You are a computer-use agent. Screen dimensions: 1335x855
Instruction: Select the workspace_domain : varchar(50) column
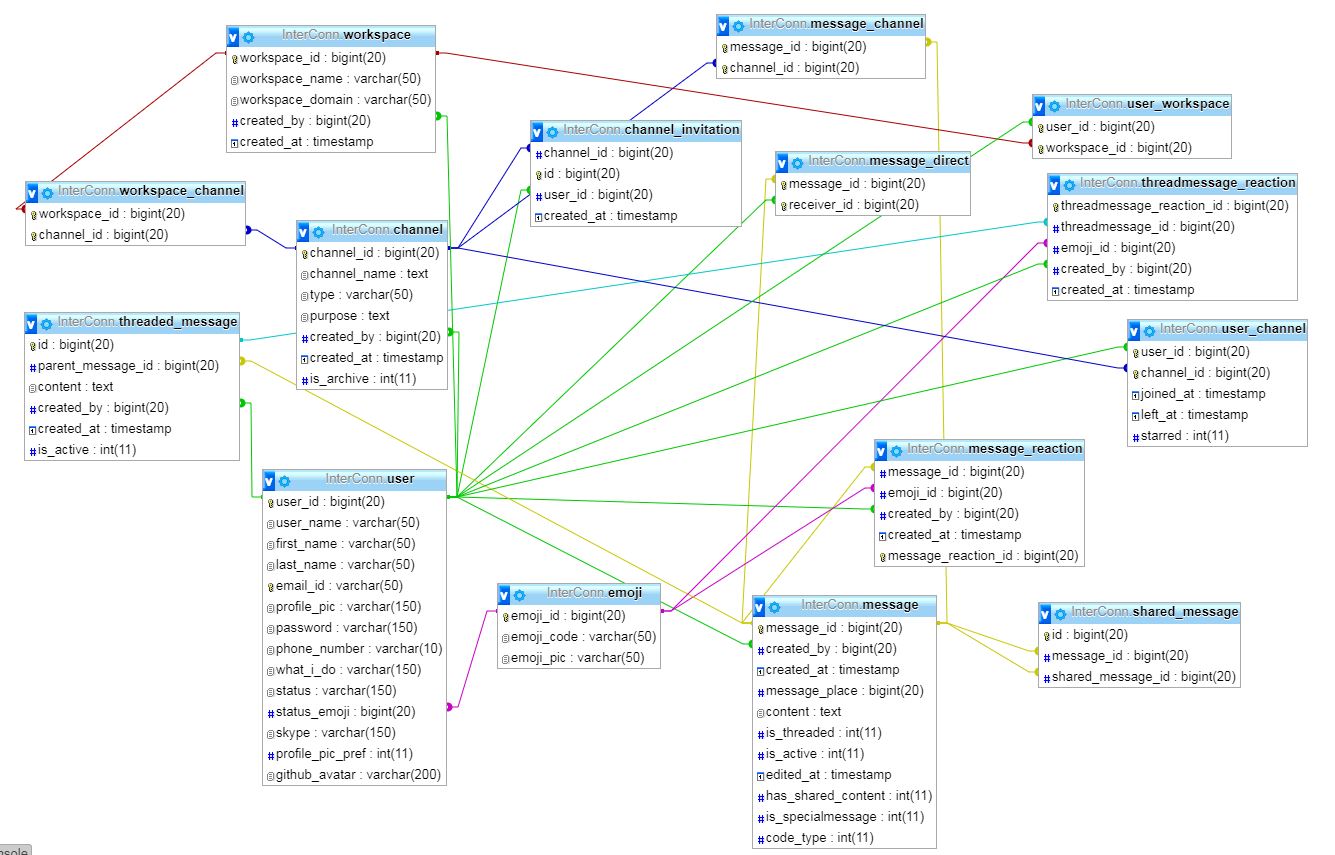tap(331, 100)
